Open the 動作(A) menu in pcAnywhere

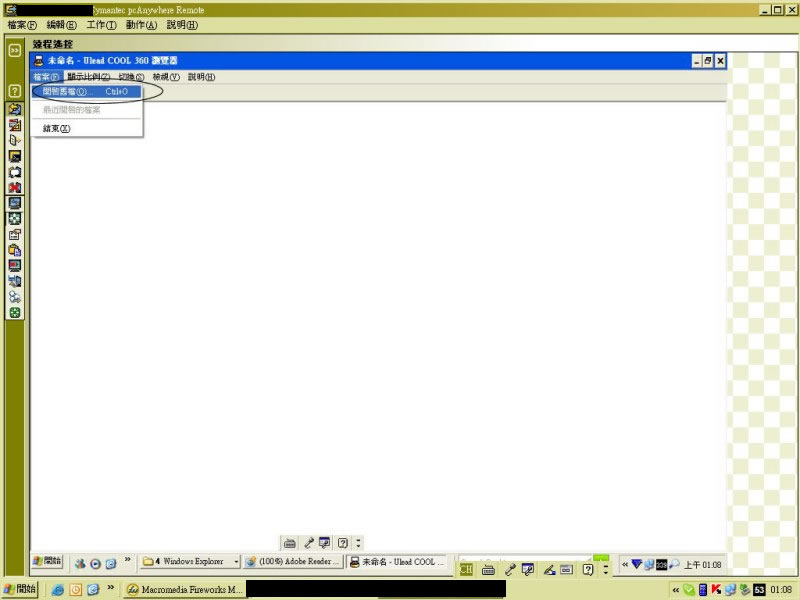(x=141, y=25)
